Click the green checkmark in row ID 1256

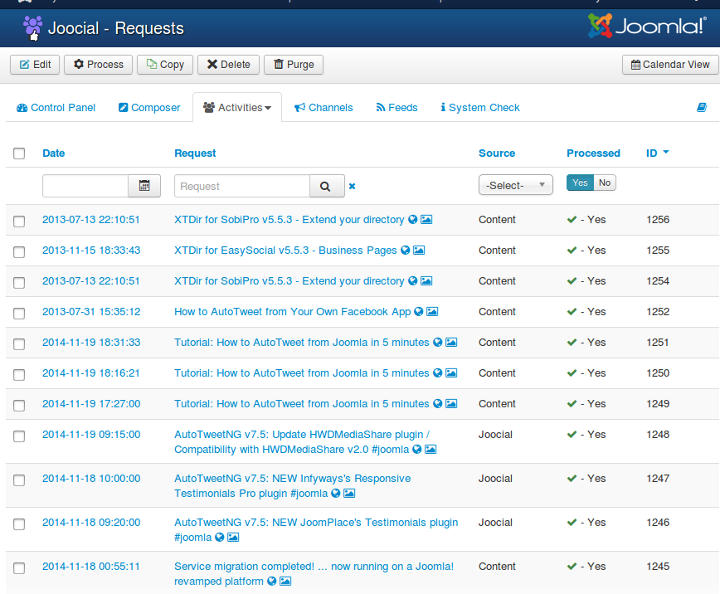[572, 219]
